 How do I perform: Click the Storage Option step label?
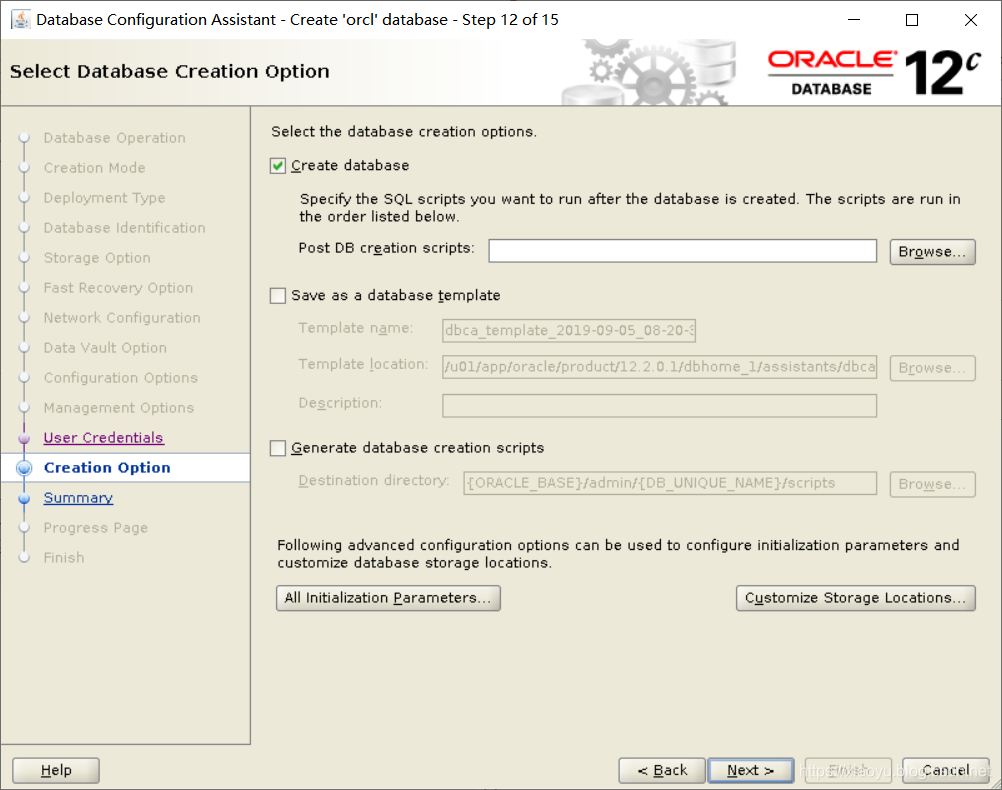point(97,258)
